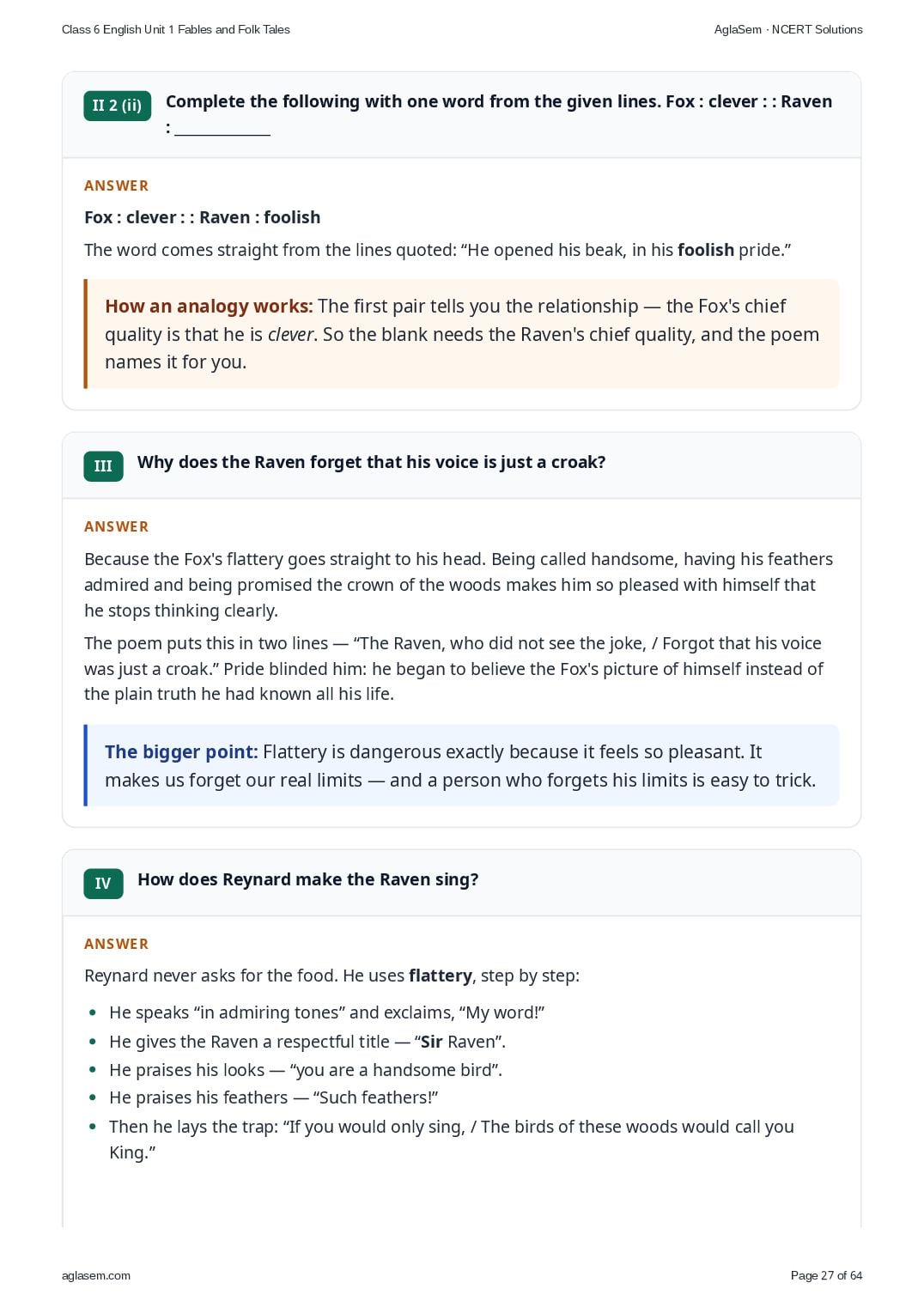
Task: Click the 'How an analogy works' callout box
Action: pyautogui.click(x=461, y=334)
